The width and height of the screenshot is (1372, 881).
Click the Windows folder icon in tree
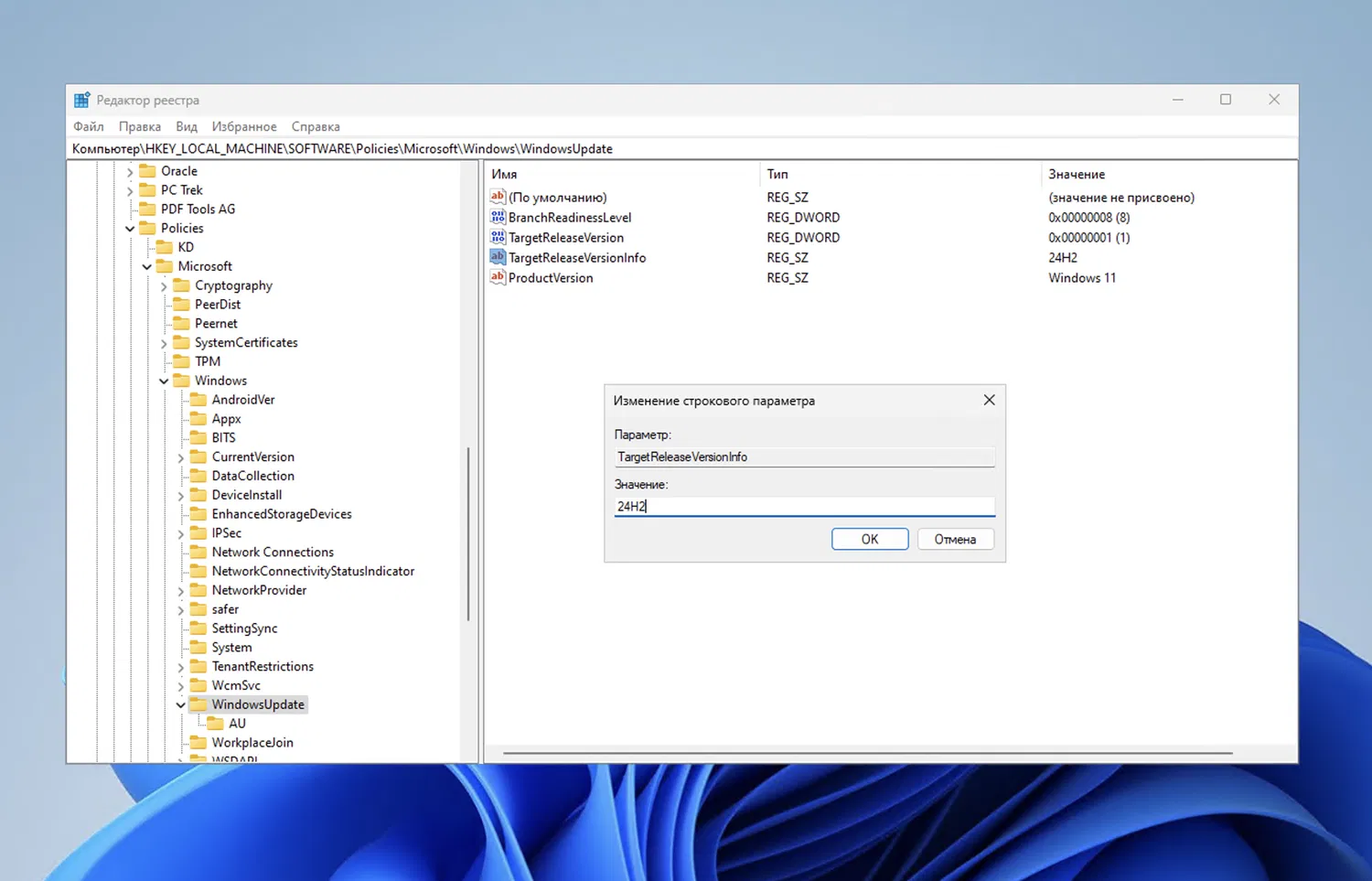pyautogui.click(x=181, y=381)
